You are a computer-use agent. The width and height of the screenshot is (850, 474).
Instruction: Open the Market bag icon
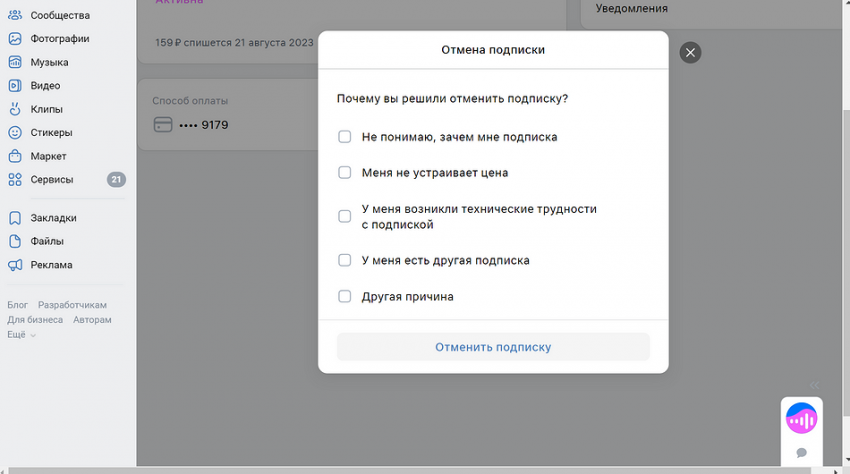coord(15,156)
